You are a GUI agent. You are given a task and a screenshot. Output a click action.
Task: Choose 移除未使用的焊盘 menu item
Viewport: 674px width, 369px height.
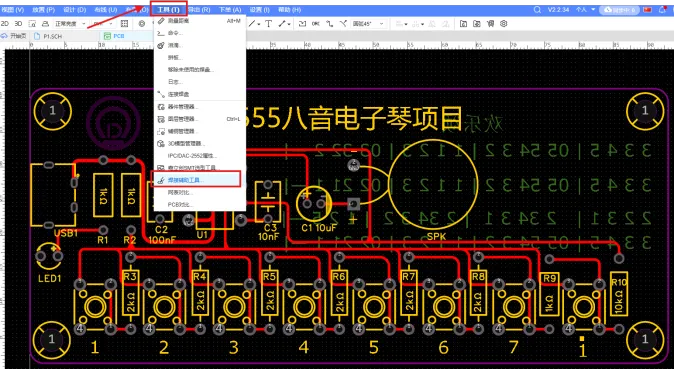(199, 69)
